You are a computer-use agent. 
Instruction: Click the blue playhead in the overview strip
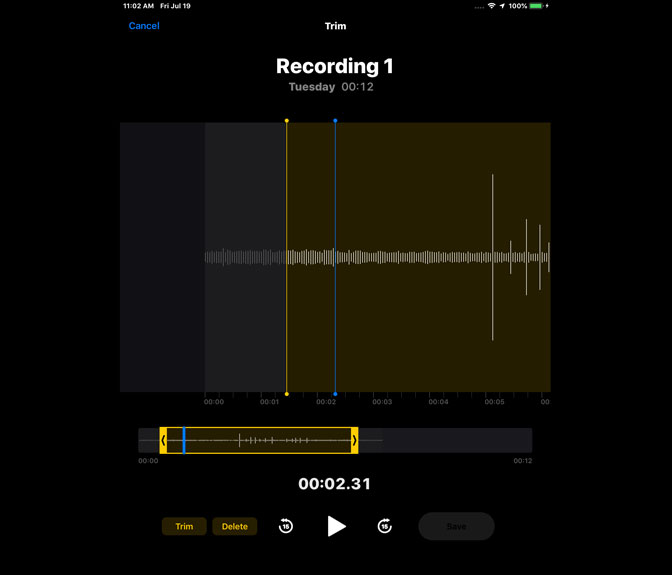coord(184,440)
